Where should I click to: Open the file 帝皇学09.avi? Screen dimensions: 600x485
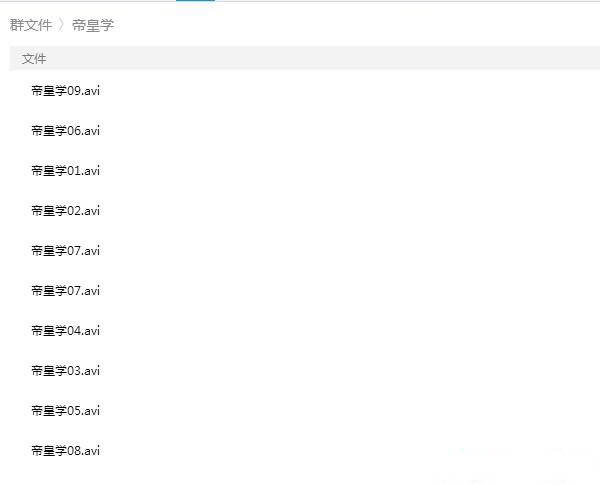pyautogui.click(x=65, y=91)
